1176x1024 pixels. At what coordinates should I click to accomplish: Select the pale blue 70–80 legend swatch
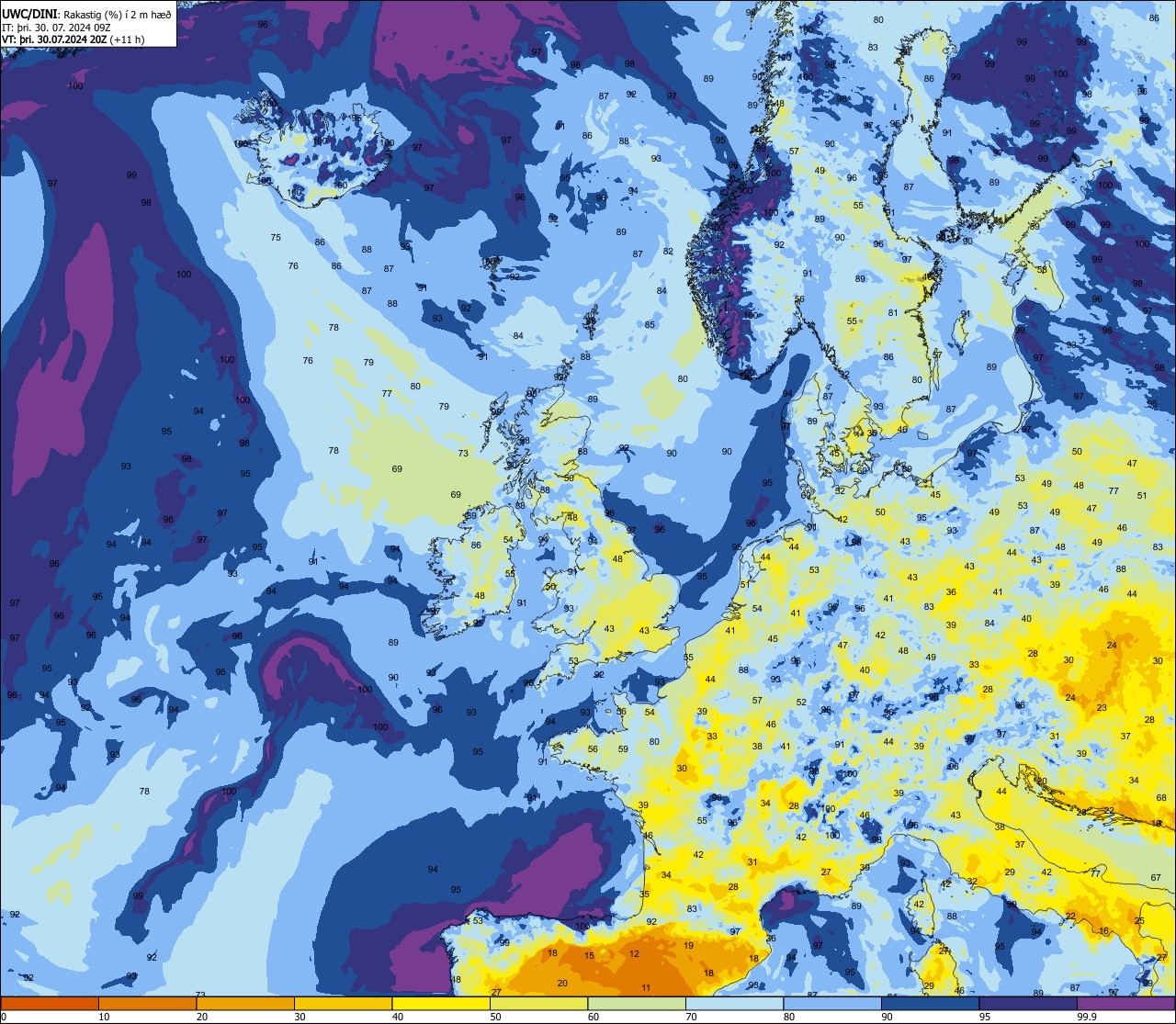734,1003
